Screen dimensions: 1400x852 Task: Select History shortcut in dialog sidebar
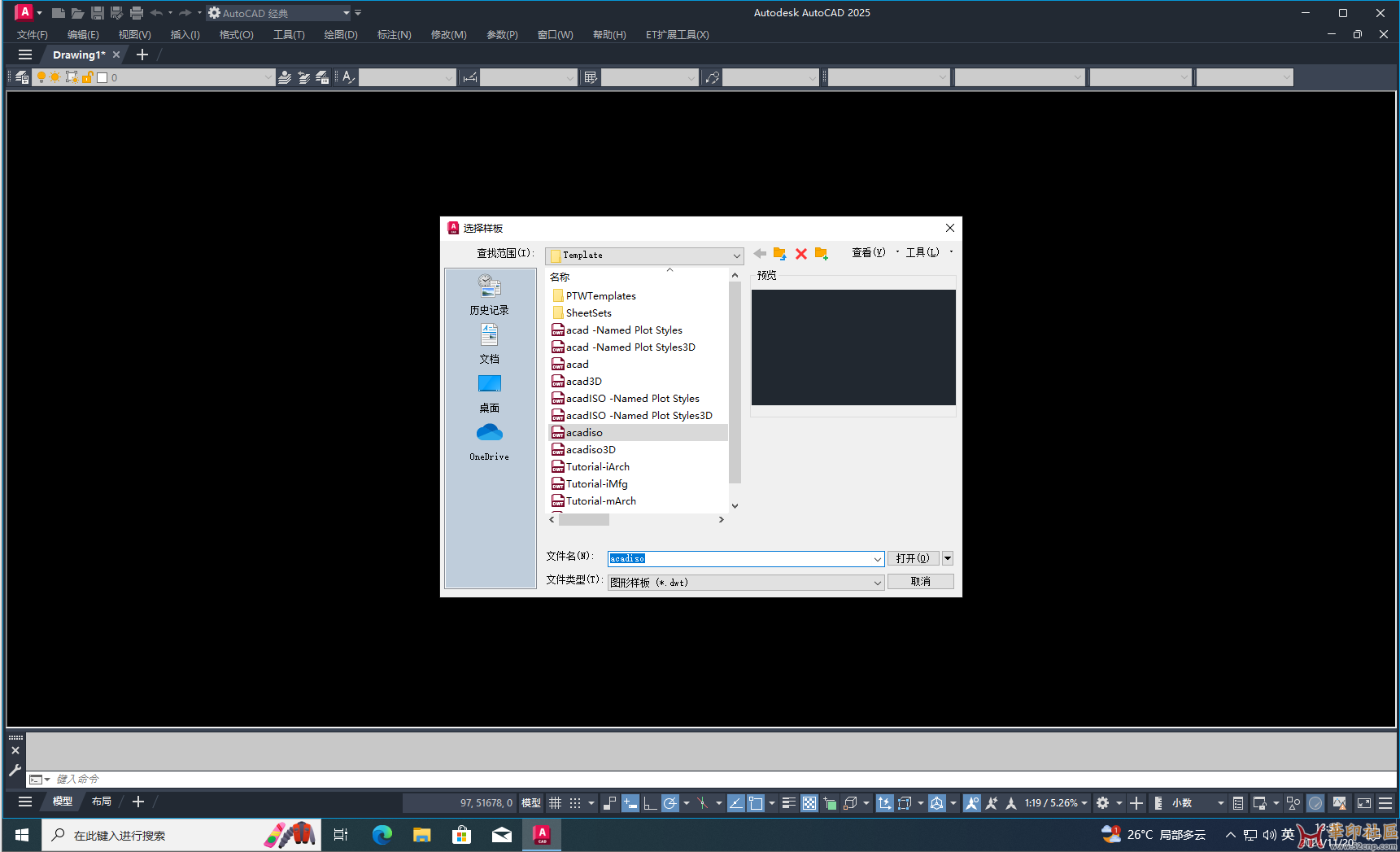point(489,295)
